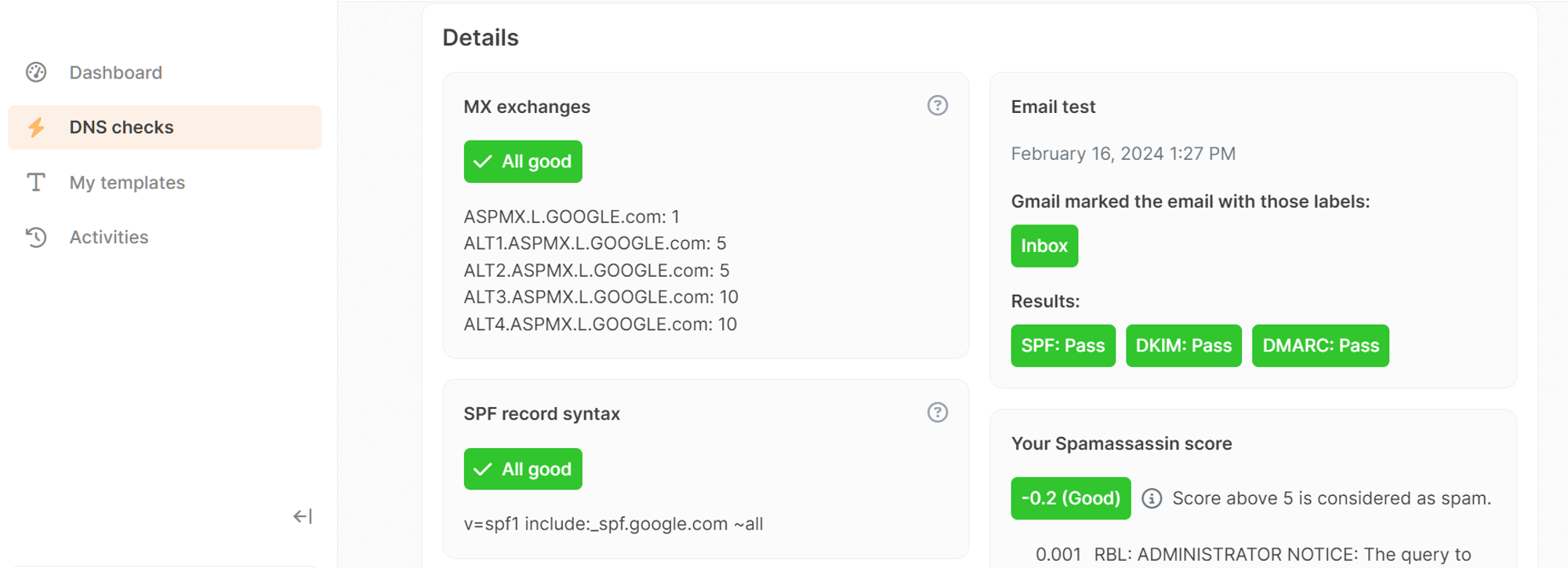Click the Spamassassin score info icon
1568x568 pixels.
[x=1151, y=499]
